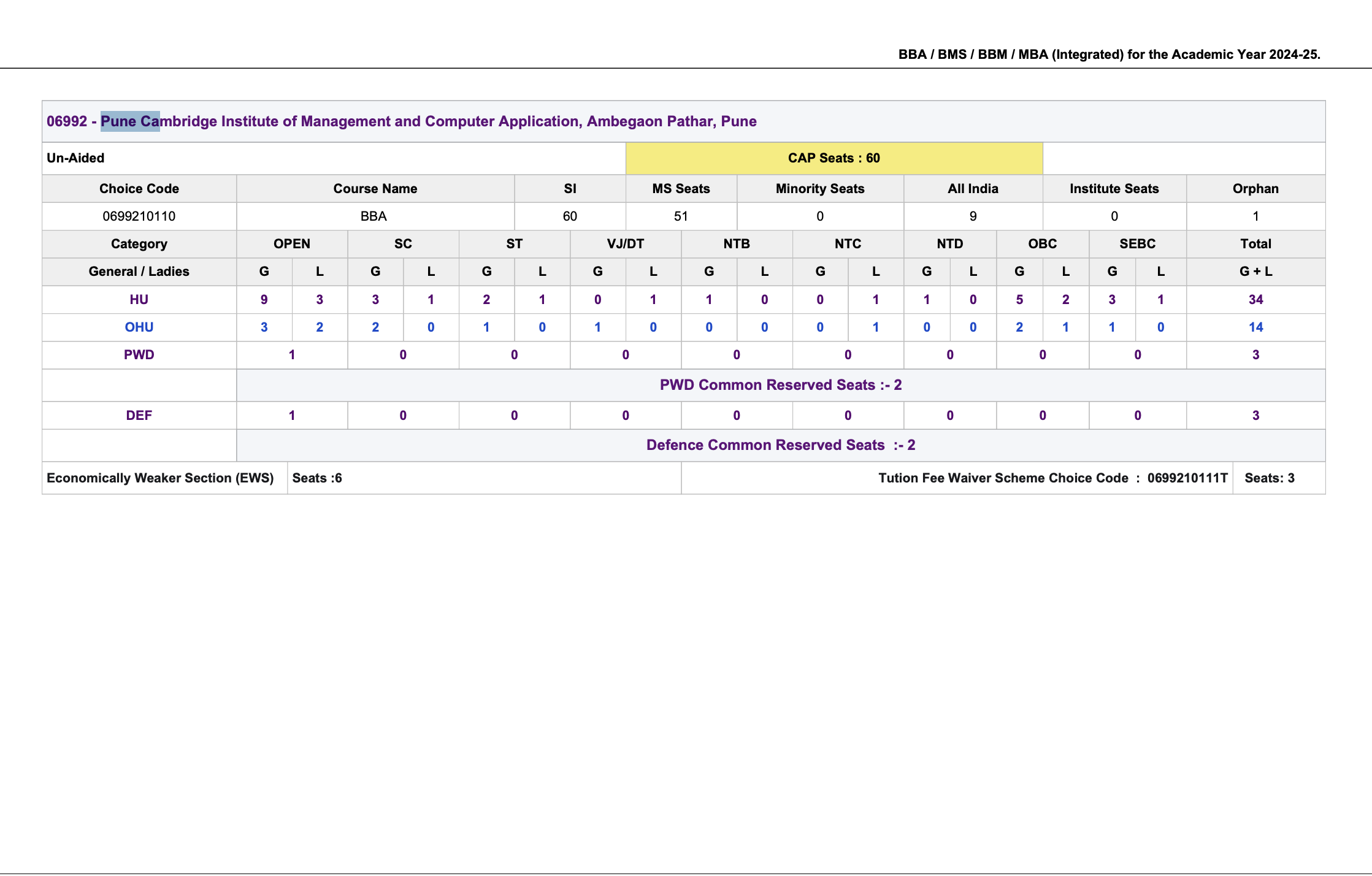Click the Institute Seats column header
Image resolution: width=1372 pixels, height=876 pixels.
1114,189
